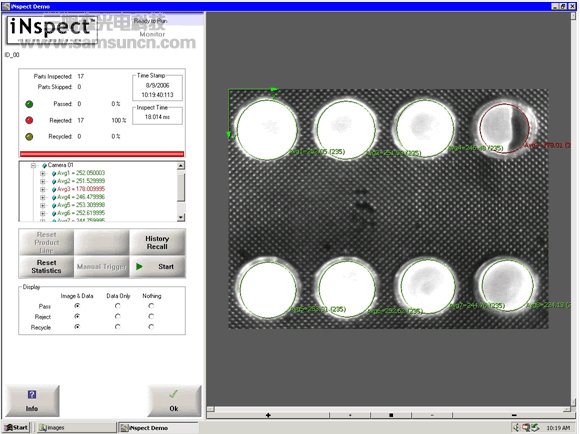
Task: Open Windows Start menu
Action: coord(16,428)
